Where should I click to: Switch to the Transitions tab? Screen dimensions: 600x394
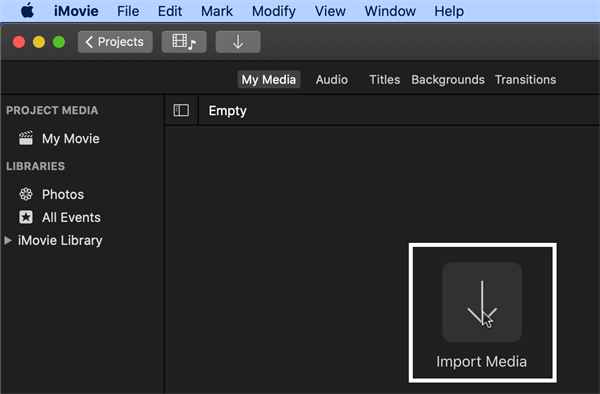525,80
